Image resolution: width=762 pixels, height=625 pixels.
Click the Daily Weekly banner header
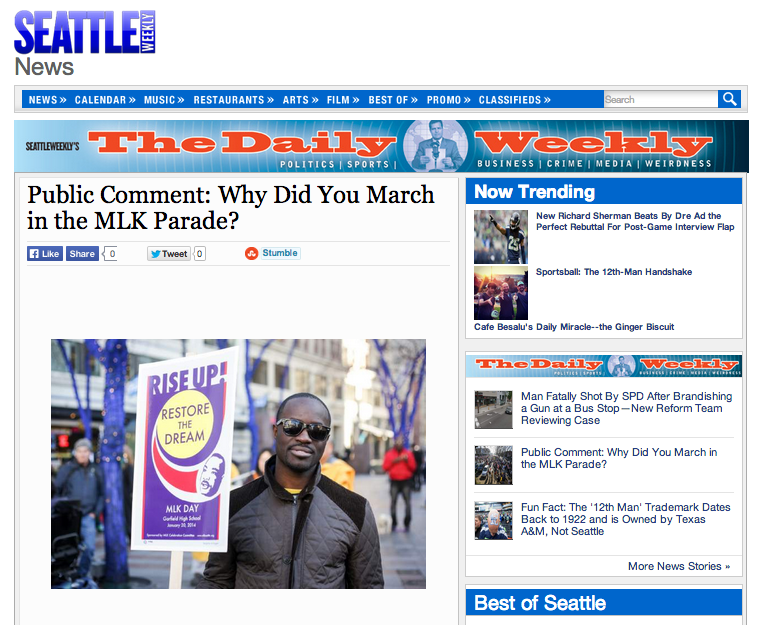(x=381, y=146)
